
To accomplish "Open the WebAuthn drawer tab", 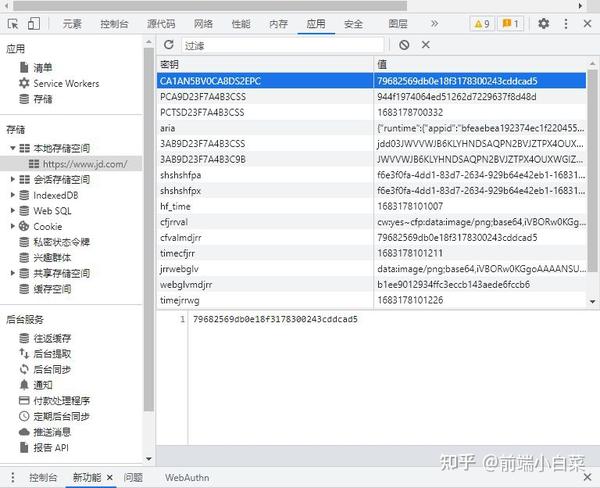I will [x=187, y=478].
